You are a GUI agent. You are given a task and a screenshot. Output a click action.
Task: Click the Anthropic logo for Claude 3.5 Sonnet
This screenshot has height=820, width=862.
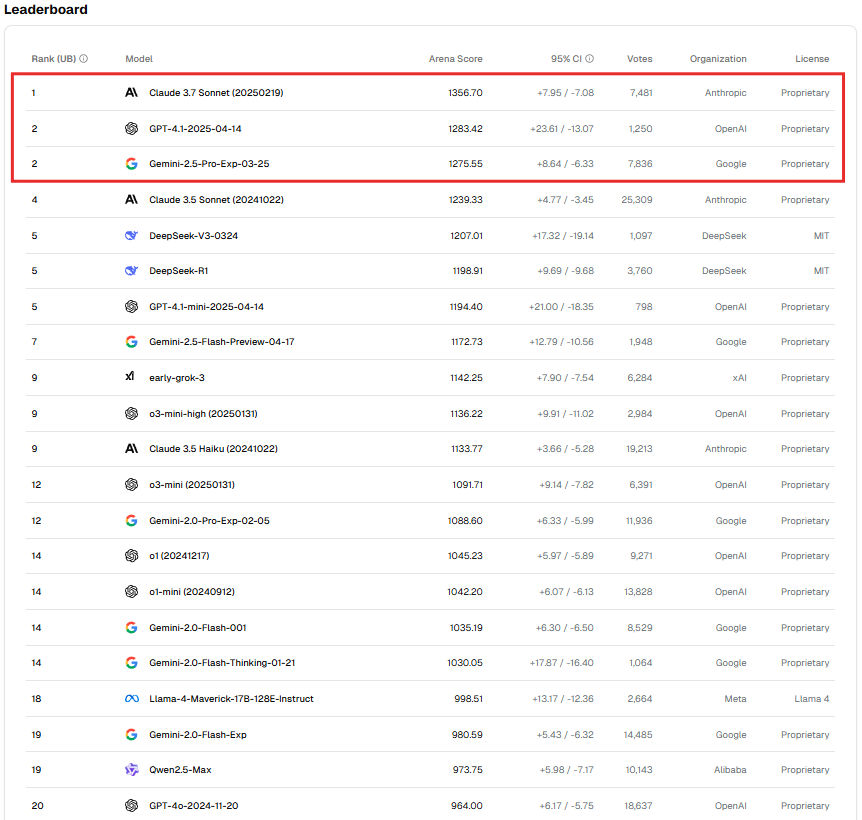click(x=131, y=200)
